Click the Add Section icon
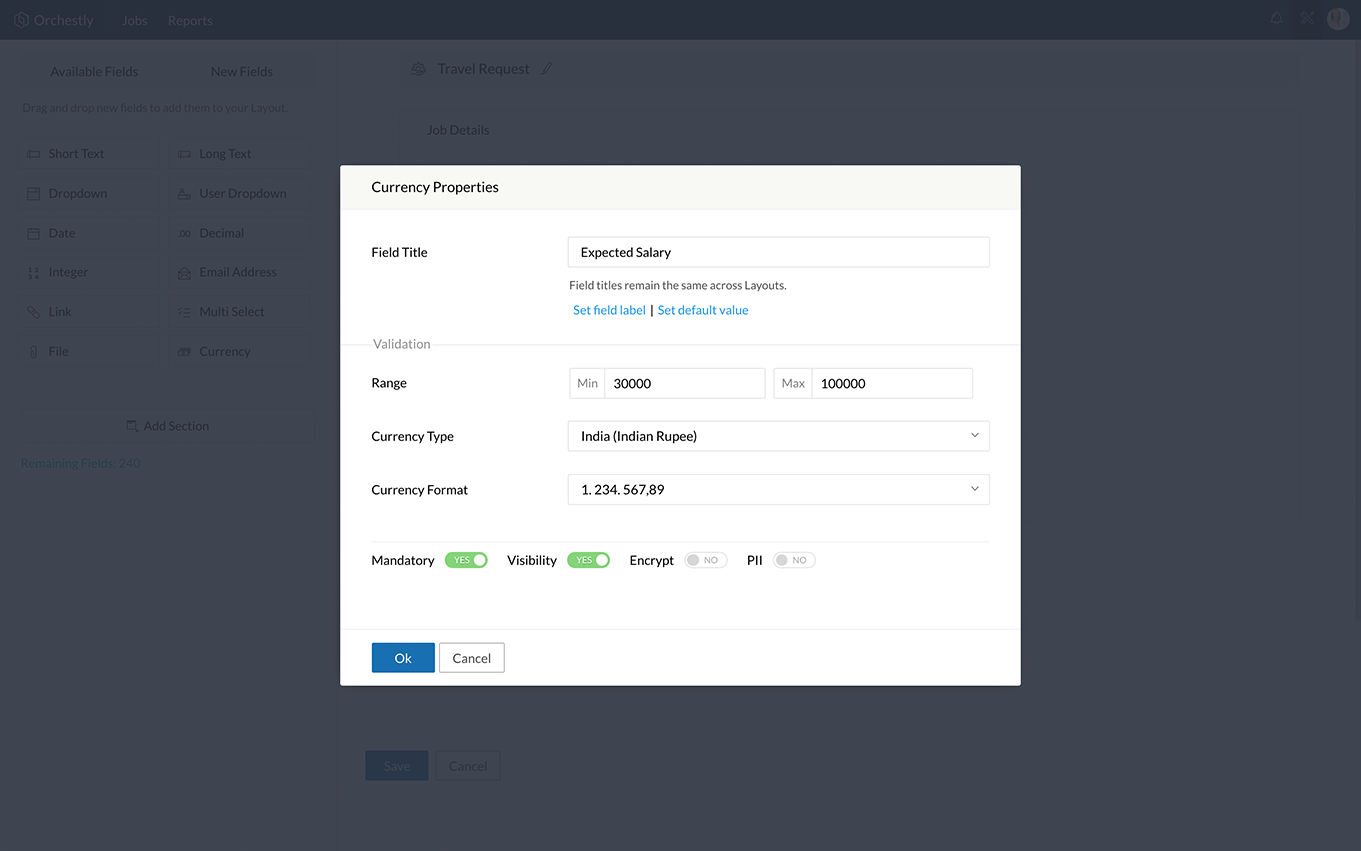This screenshot has width=1361, height=851. pyautogui.click(x=132, y=426)
